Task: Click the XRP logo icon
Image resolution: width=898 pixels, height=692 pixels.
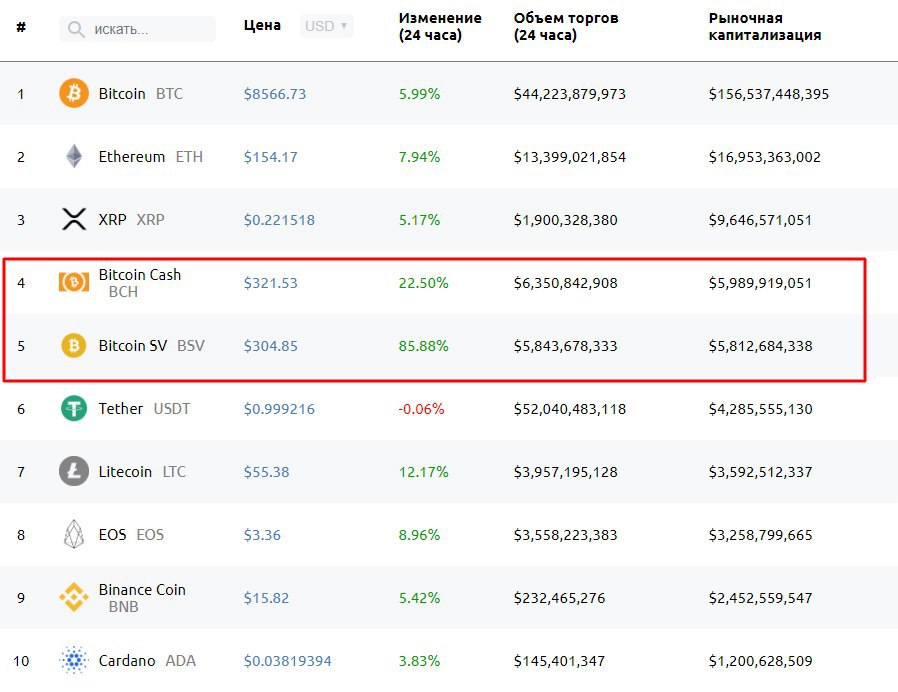Action: [x=74, y=219]
